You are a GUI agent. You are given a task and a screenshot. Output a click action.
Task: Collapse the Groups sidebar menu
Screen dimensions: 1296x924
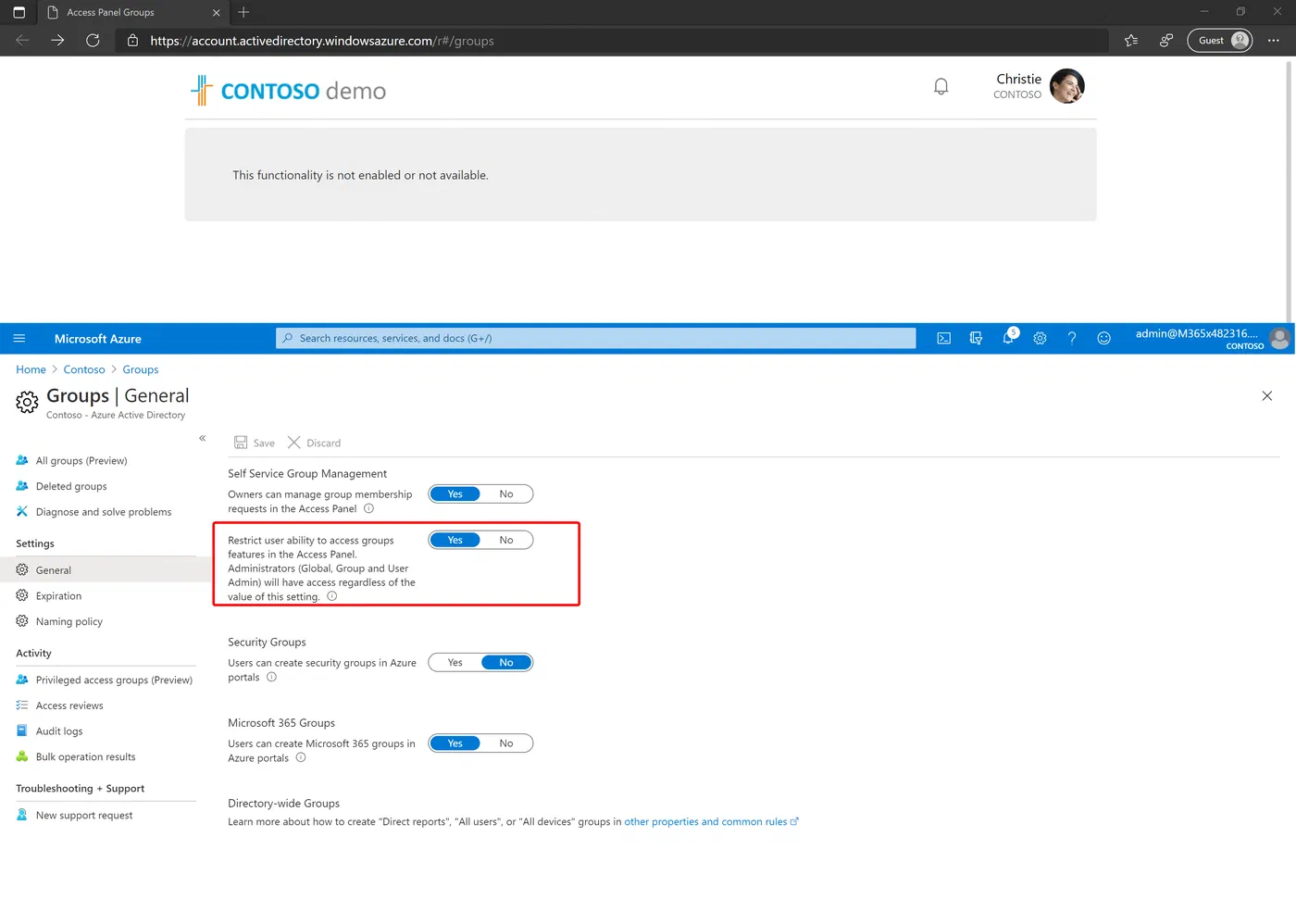tap(202, 438)
